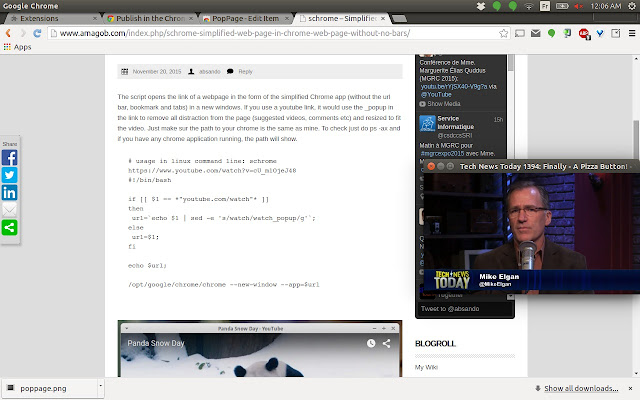Open the mail extension icon in toolbar

(536, 33)
